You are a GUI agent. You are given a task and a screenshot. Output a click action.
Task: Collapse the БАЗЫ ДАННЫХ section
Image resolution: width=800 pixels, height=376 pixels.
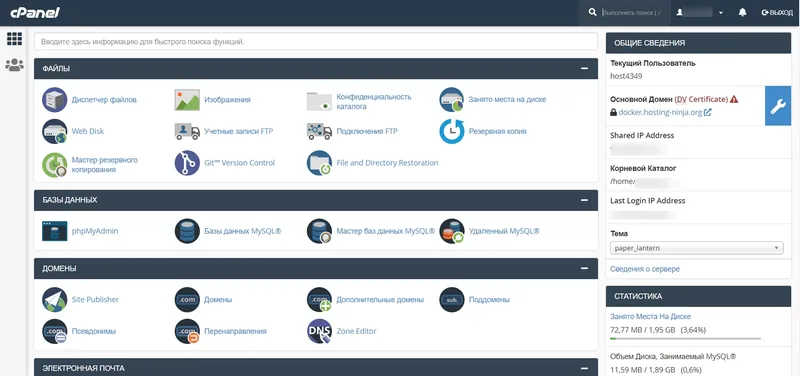(x=585, y=200)
